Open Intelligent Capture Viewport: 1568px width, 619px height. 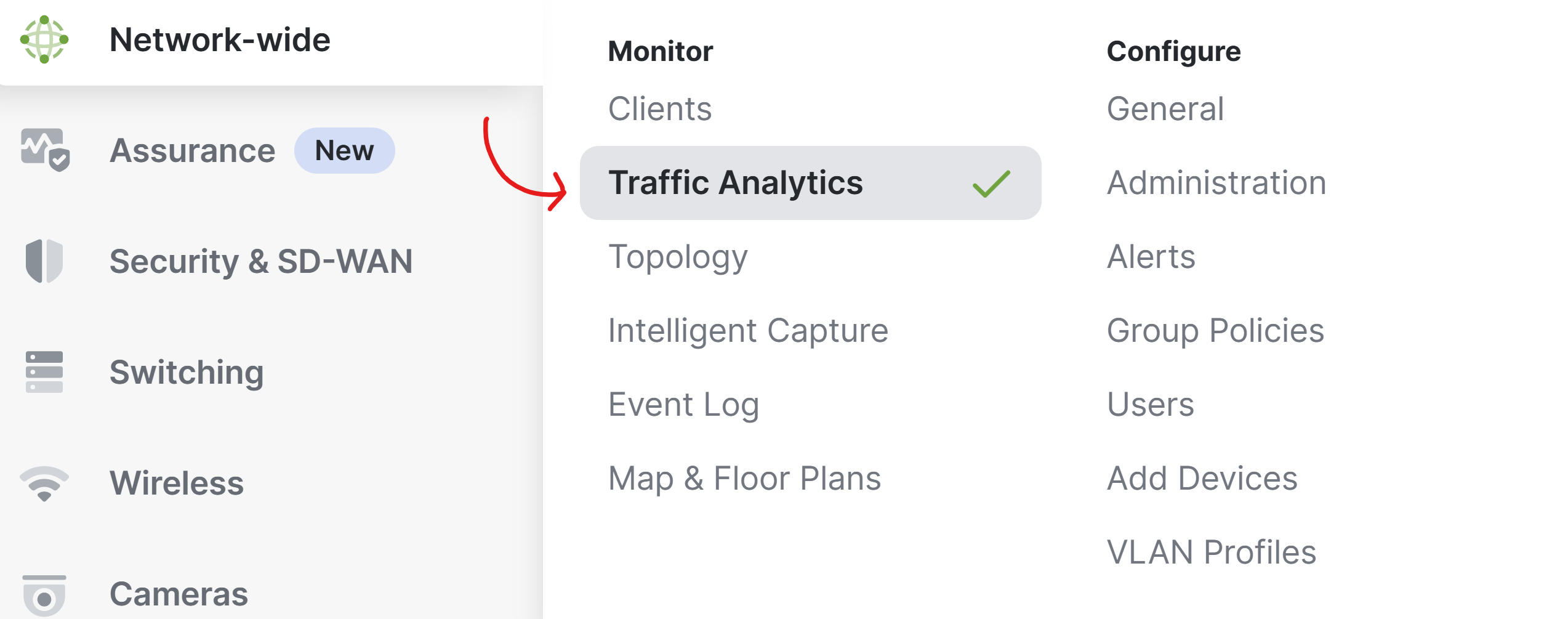click(x=748, y=331)
